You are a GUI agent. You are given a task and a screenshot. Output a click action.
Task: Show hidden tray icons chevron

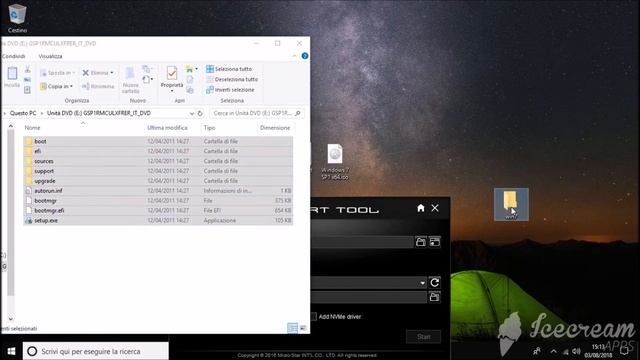coord(553,351)
